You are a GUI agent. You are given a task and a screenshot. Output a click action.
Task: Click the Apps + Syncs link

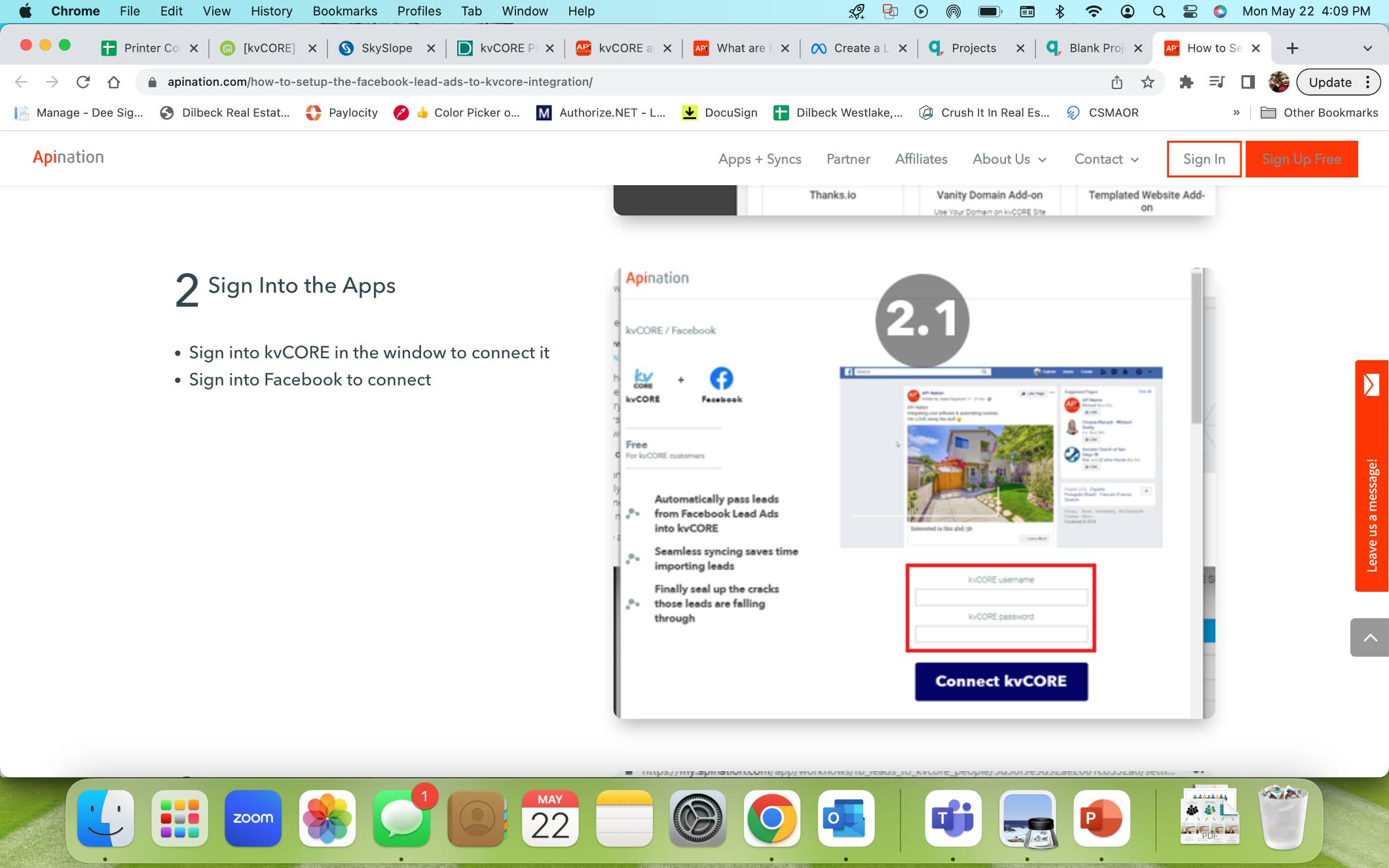(x=759, y=159)
